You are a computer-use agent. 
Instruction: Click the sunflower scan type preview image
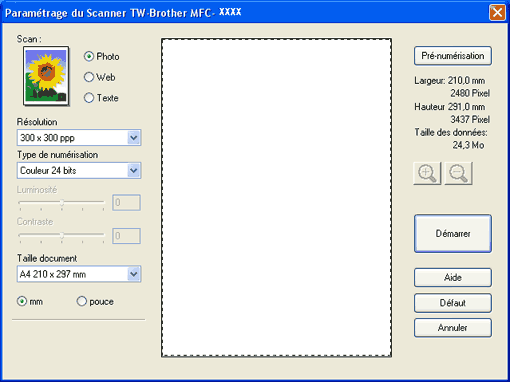46,76
